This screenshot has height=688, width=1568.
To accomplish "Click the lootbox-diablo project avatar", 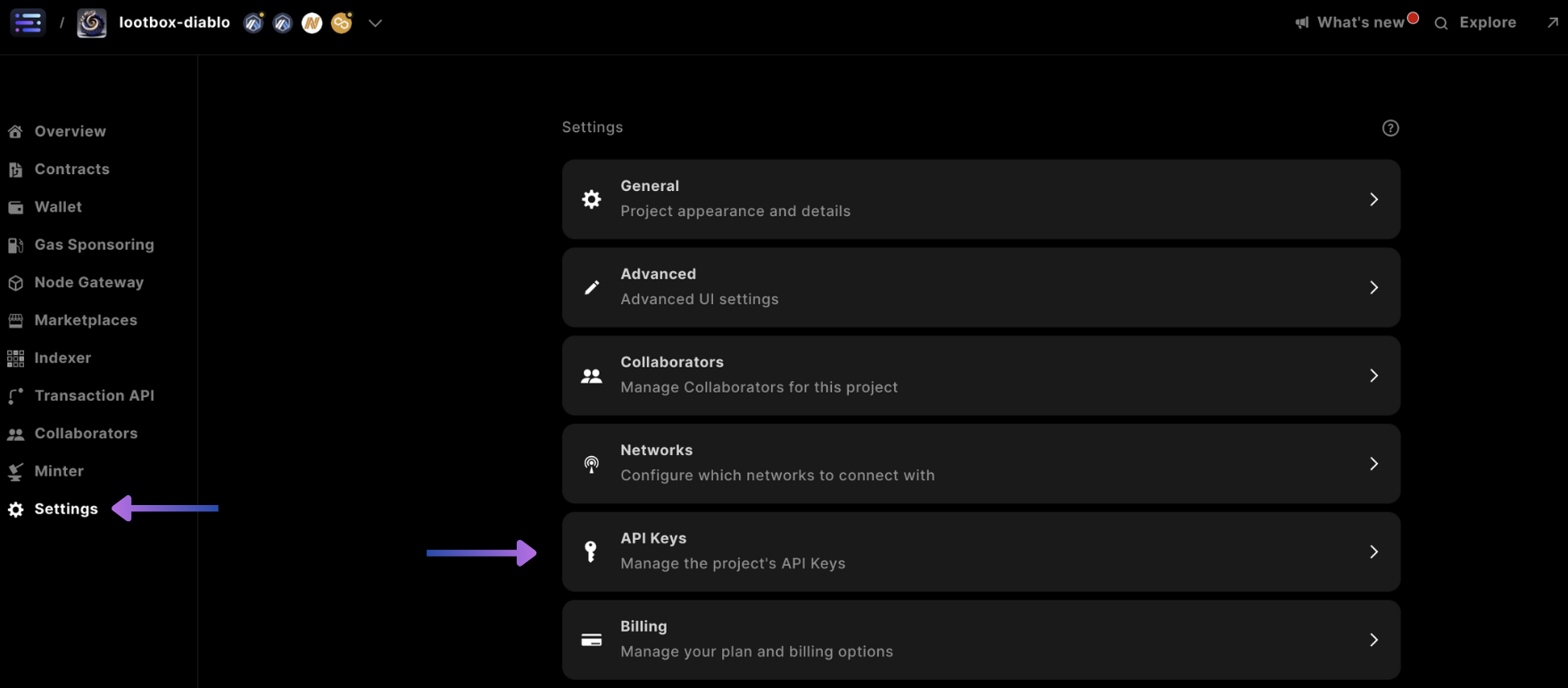I will (x=91, y=22).
